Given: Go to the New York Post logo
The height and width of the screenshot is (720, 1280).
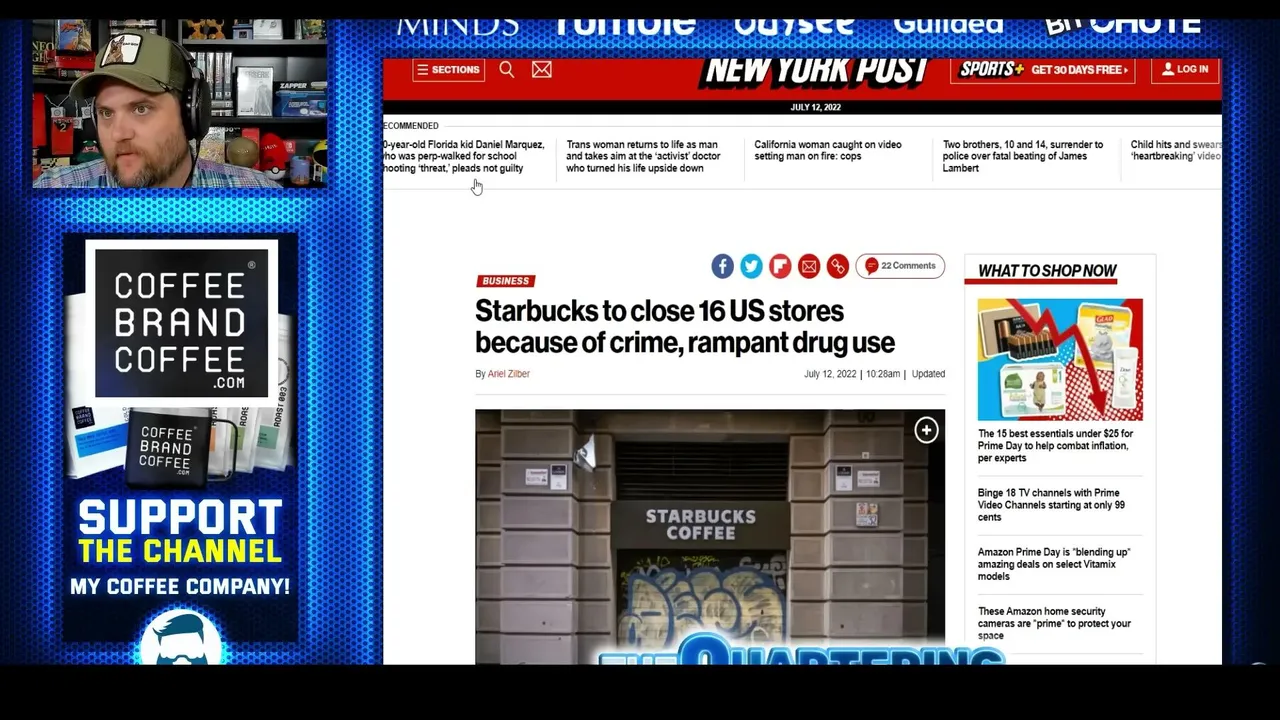Looking at the screenshot, I should coord(816,71).
